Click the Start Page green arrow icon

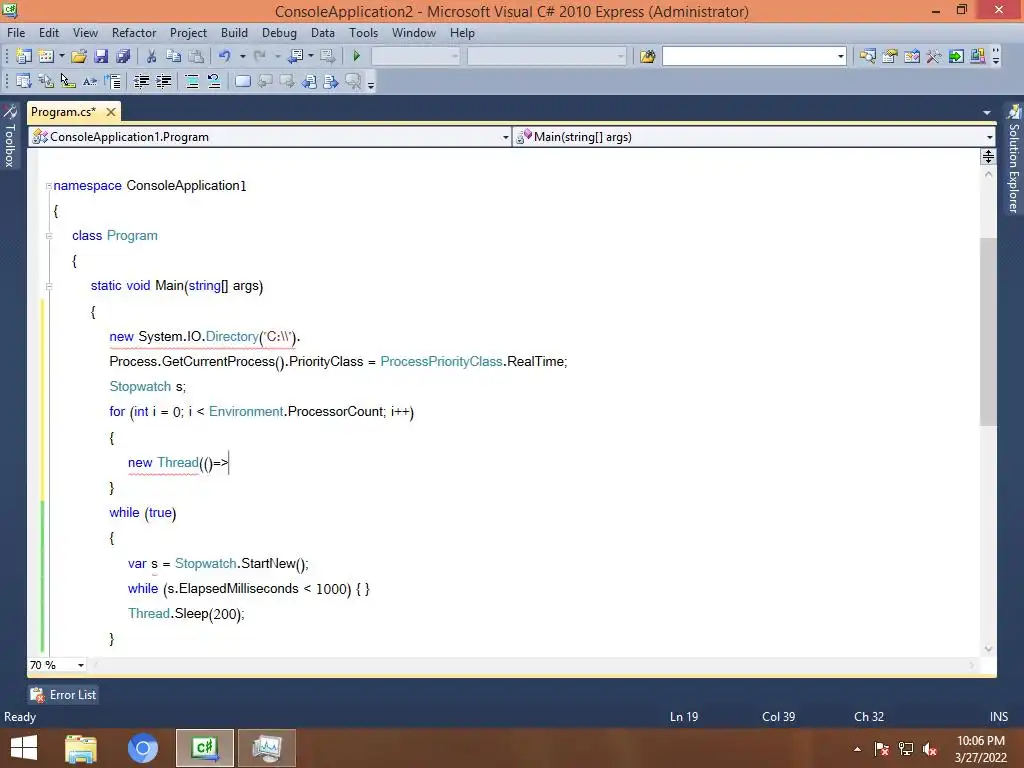(x=956, y=56)
